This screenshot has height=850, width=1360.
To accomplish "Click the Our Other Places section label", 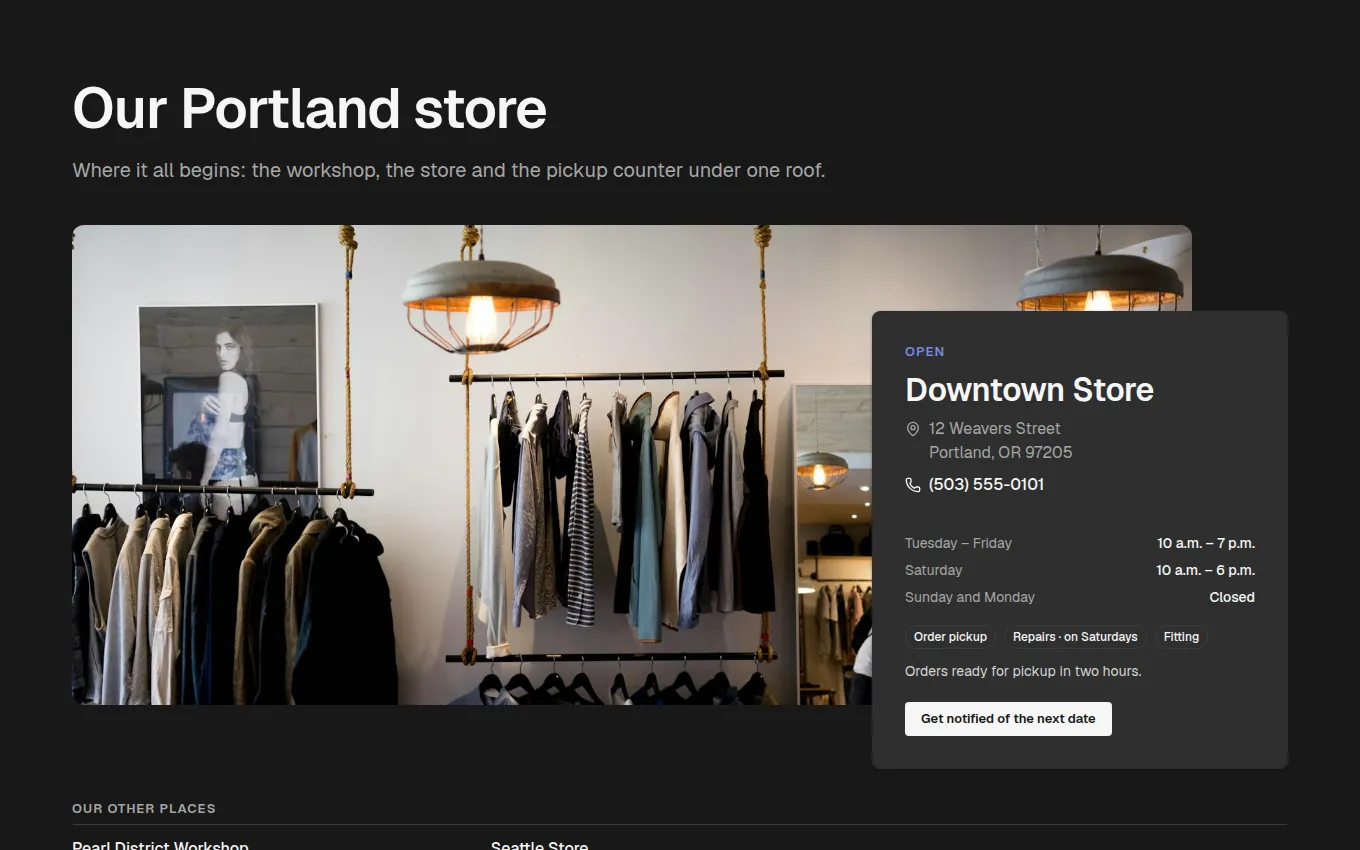I will point(144,808).
